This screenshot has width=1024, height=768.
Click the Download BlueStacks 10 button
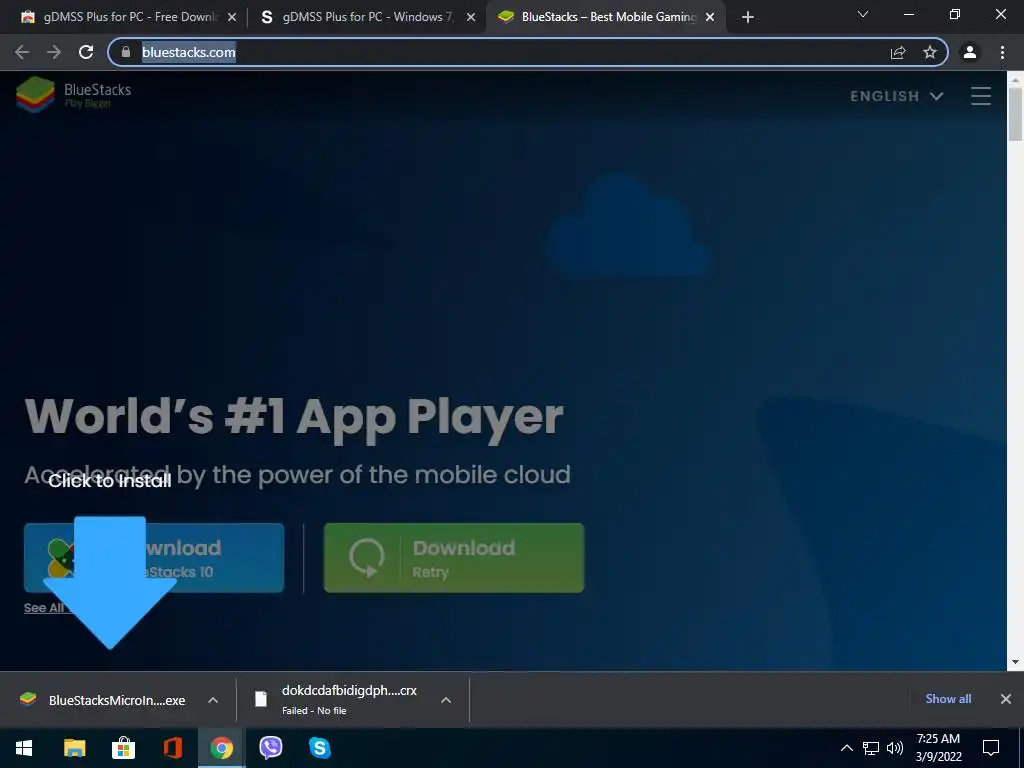[x=154, y=558]
